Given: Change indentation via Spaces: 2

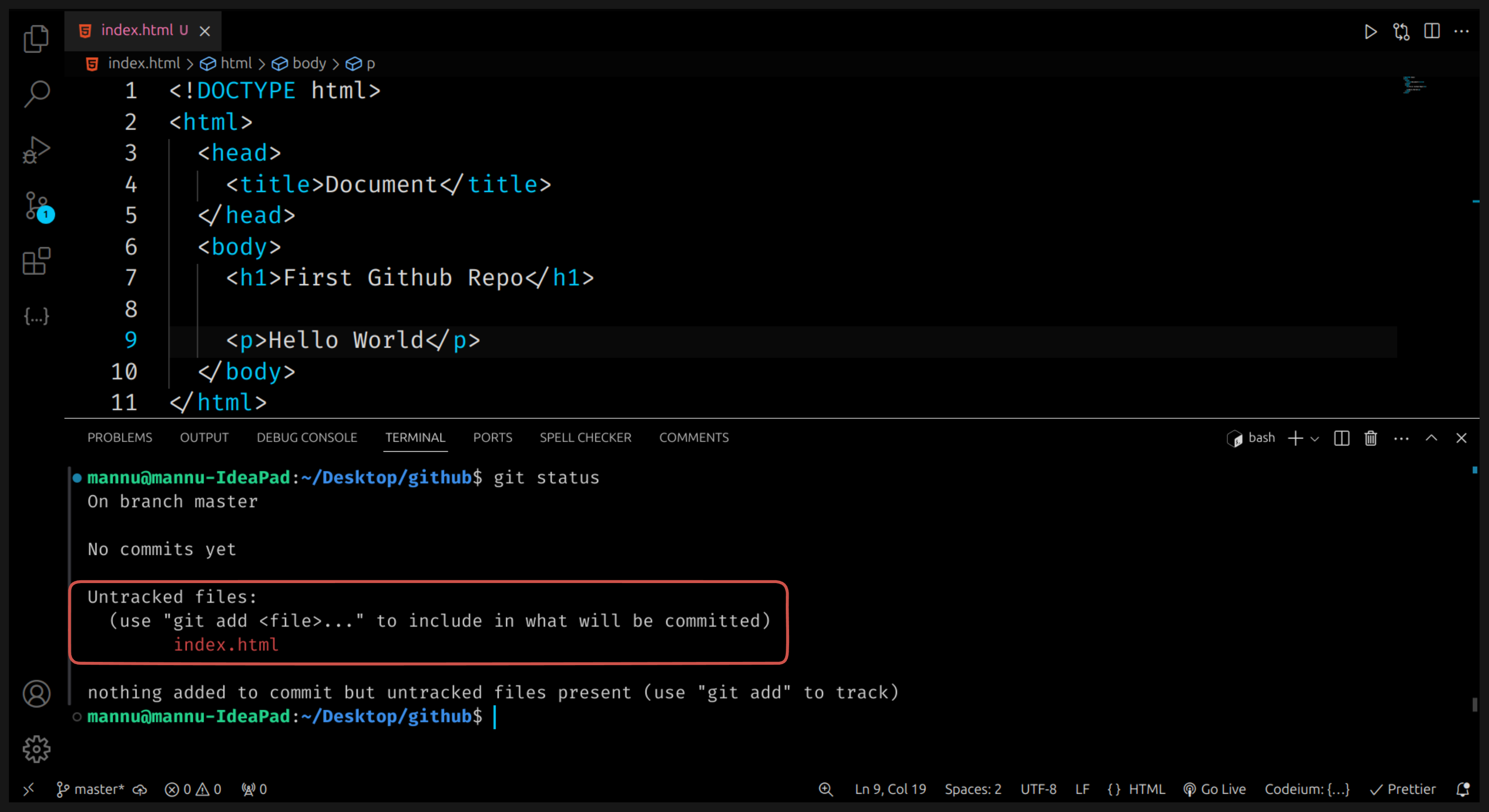Looking at the screenshot, I should pyautogui.click(x=972, y=789).
